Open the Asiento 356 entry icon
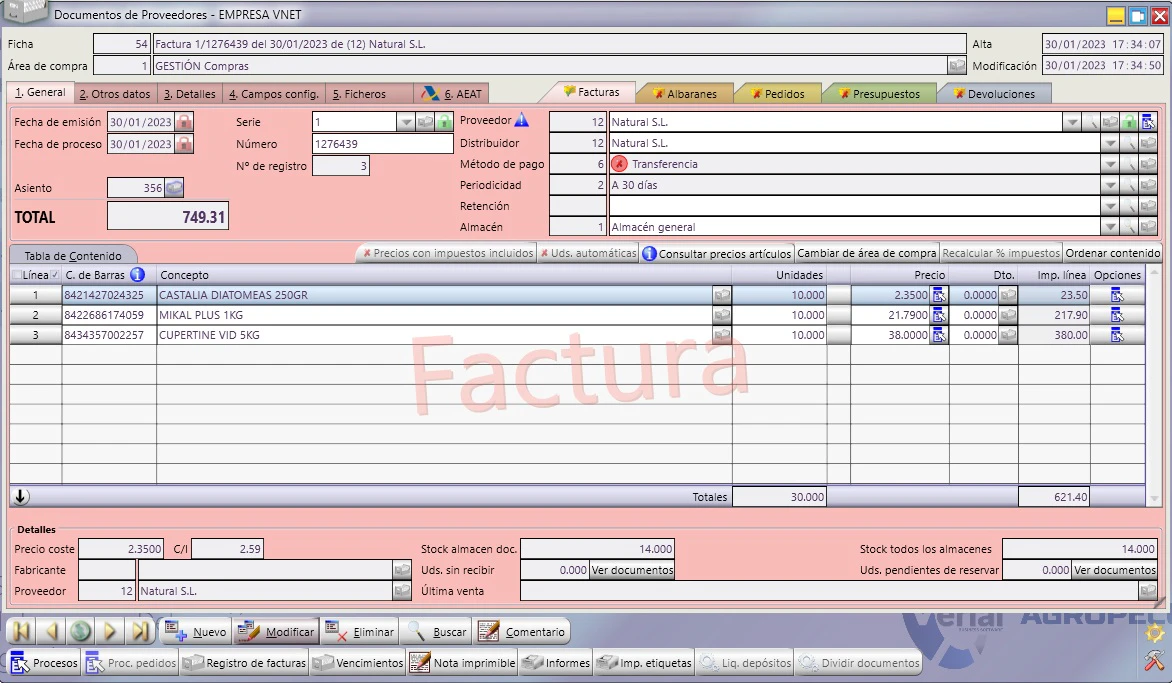 tap(174, 188)
